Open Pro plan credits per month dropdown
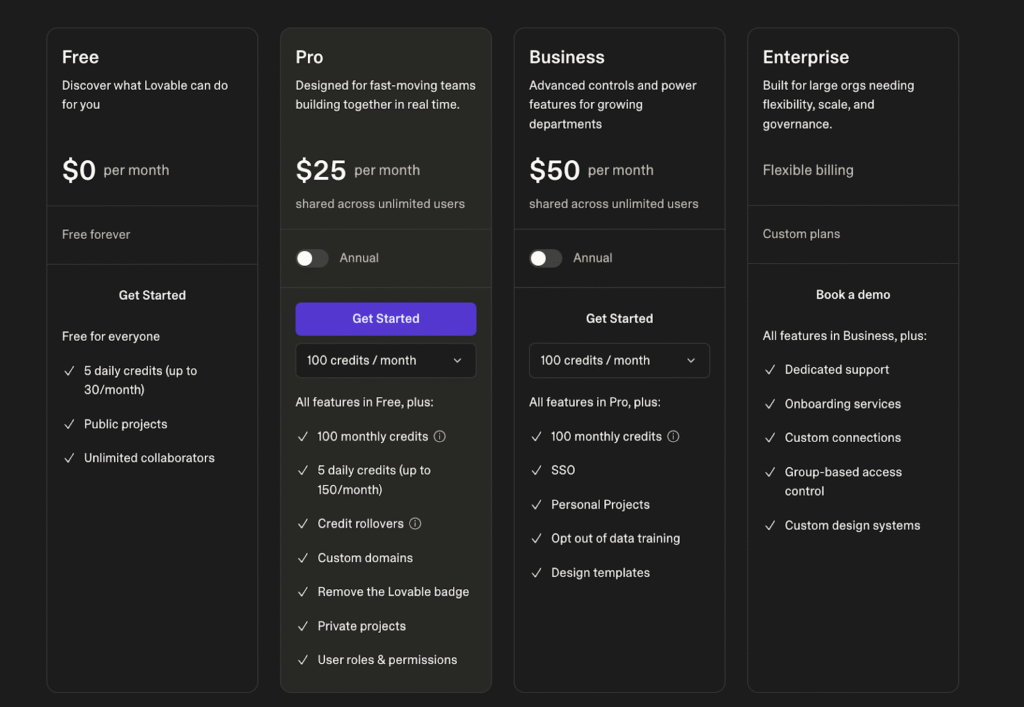The width and height of the screenshot is (1024, 707). pyautogui.click(x=385, y=361)
